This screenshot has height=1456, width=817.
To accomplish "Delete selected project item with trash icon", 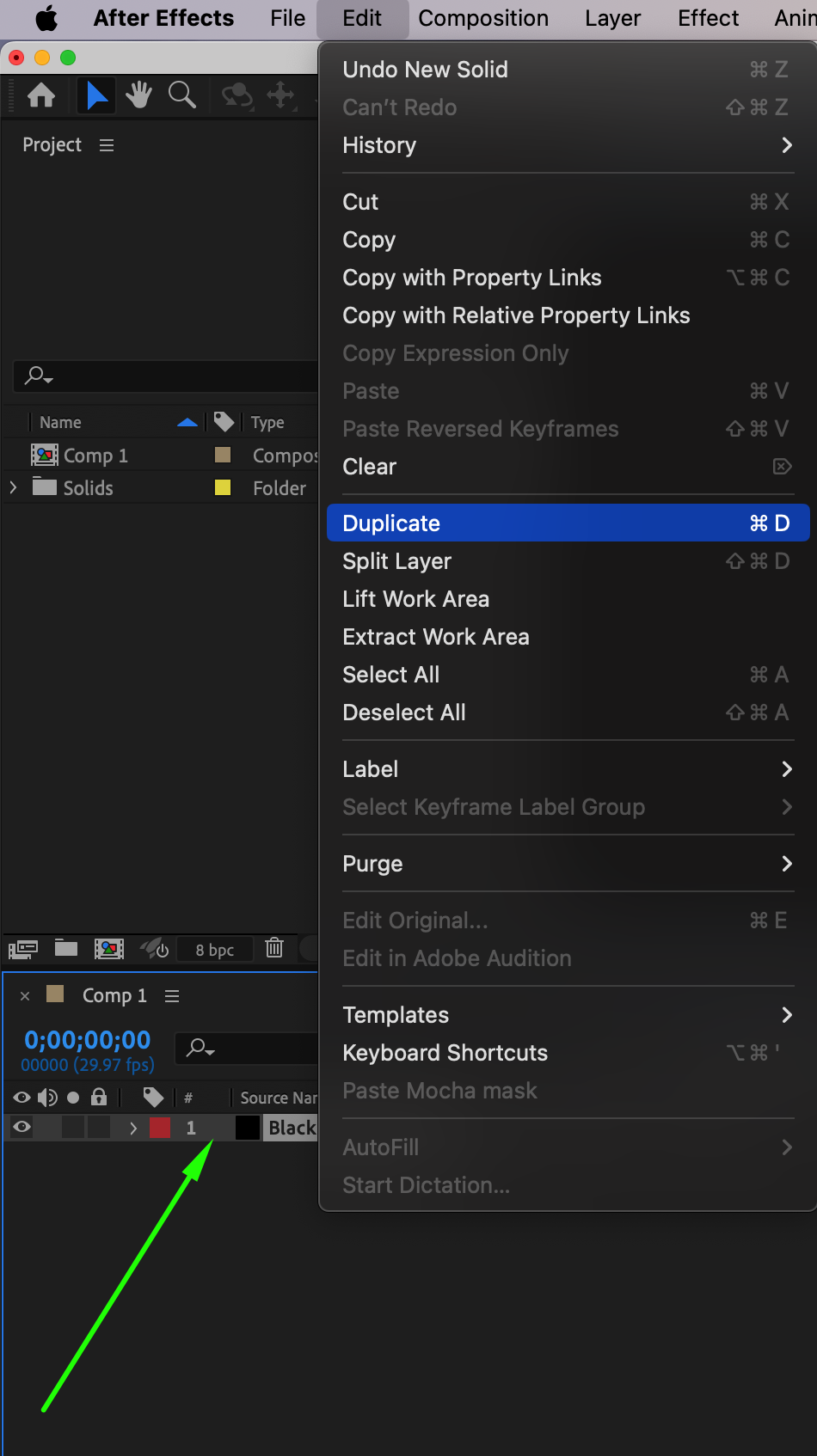I will 274,948.
